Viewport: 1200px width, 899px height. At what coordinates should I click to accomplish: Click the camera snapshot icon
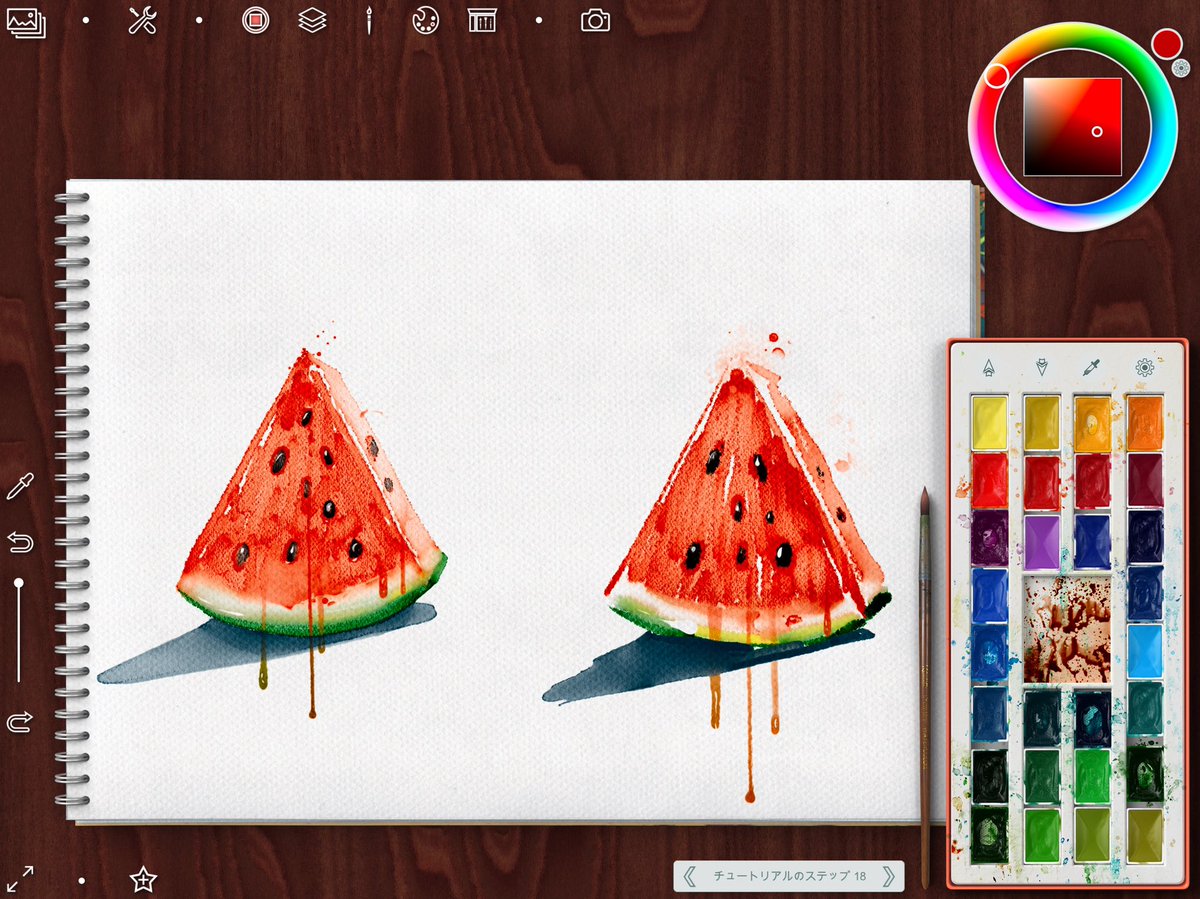tap(596, 20)
